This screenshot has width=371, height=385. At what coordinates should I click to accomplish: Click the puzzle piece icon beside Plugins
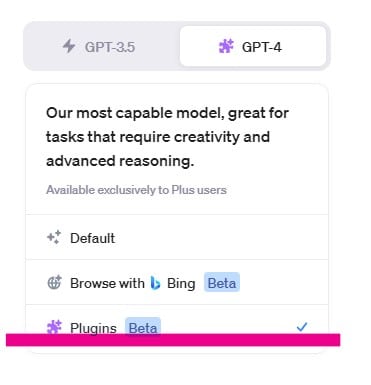tap(54, 327)
